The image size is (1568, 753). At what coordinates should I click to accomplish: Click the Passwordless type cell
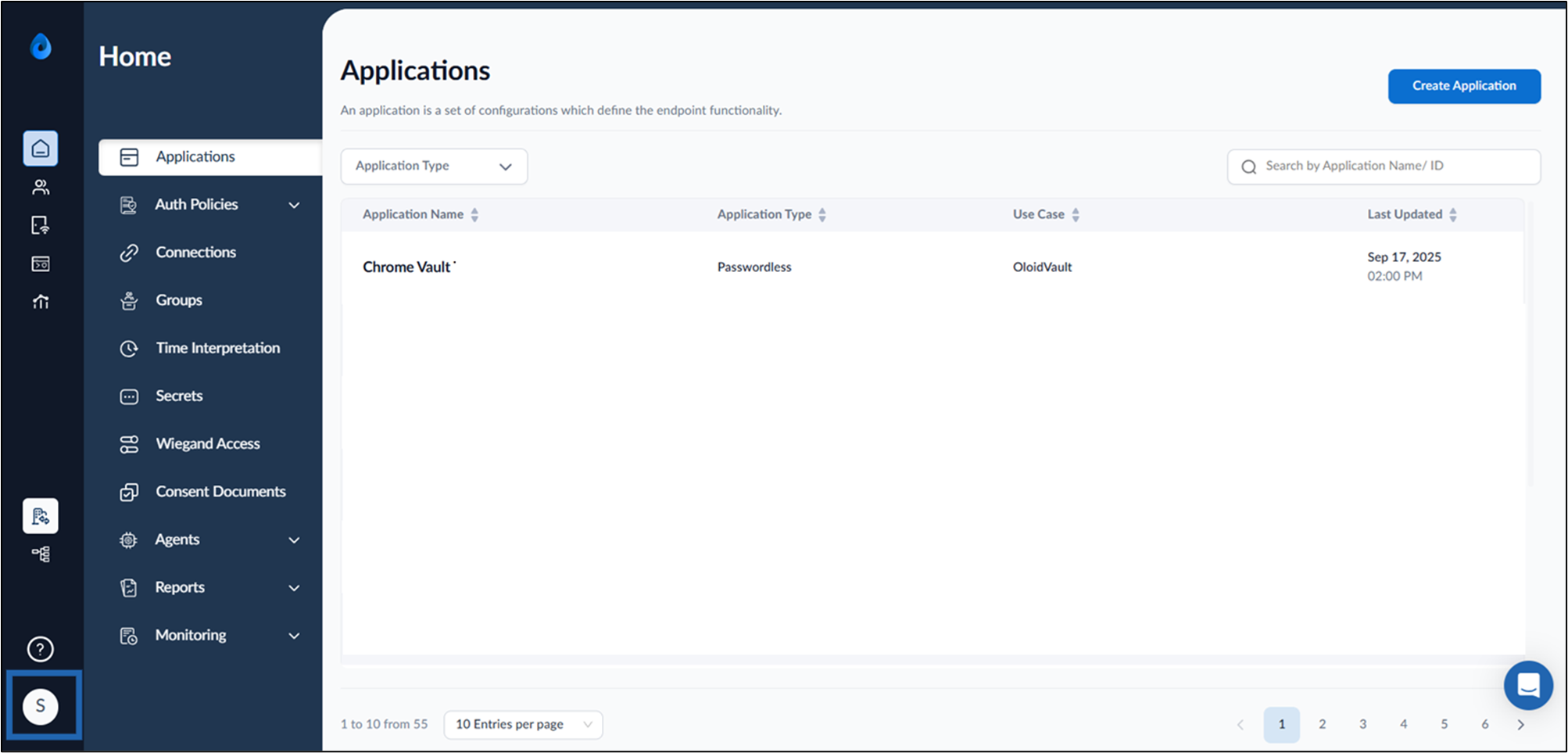[x=754, y=267]
